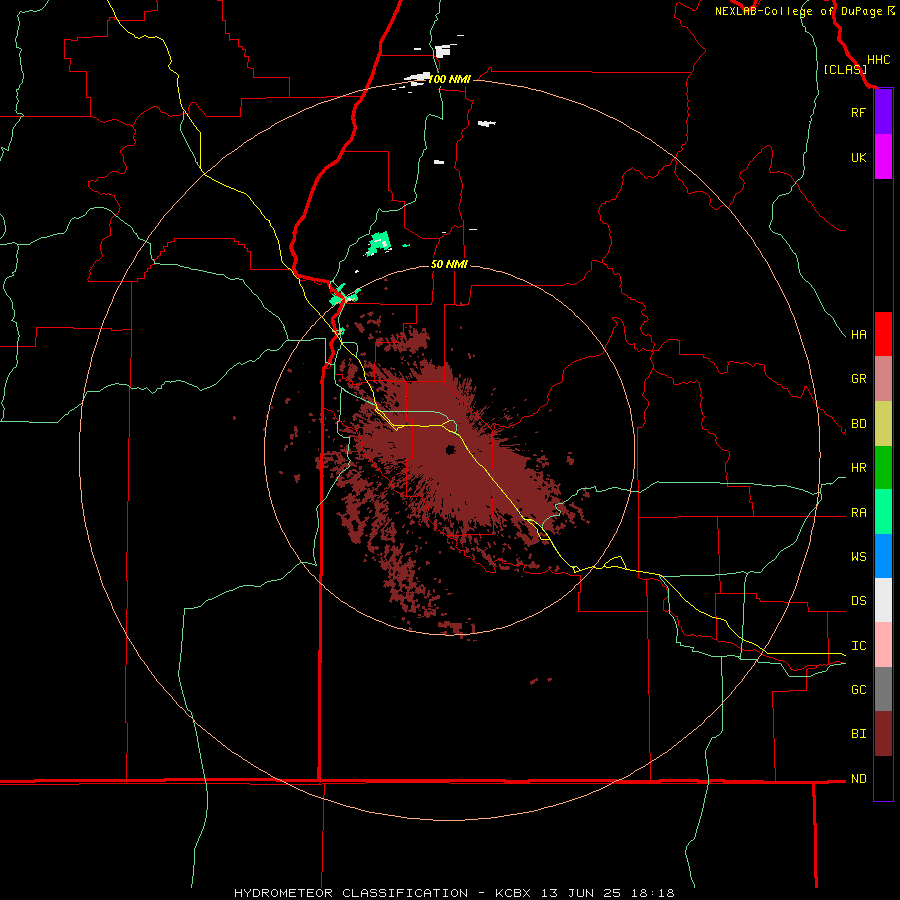Click the UK legend label
The image size is (900, 900).
pyautogui.click(x=858, y=157)
